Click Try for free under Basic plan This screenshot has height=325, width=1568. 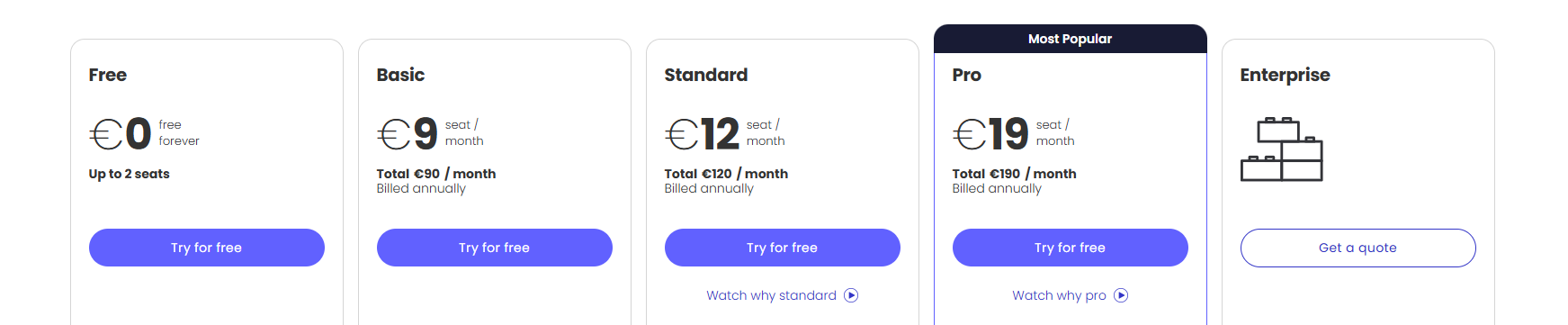[495, 248]
